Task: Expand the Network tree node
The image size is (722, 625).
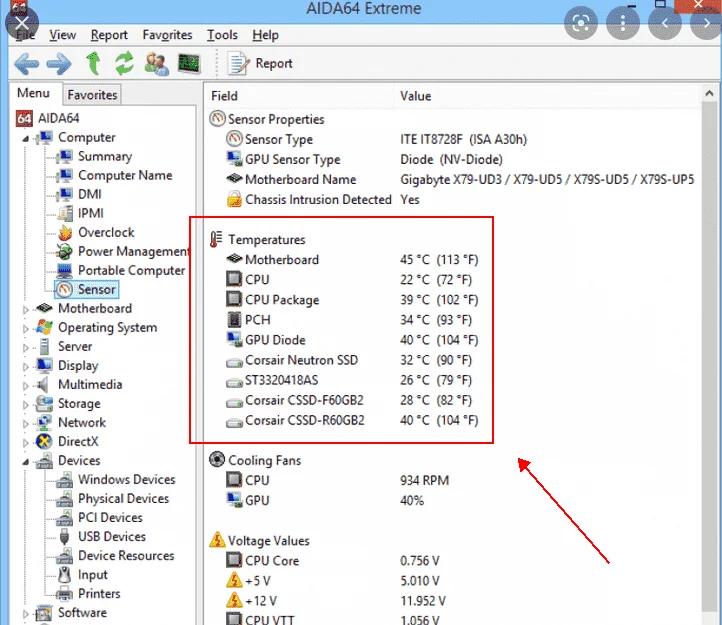Action: coord(26,424)
